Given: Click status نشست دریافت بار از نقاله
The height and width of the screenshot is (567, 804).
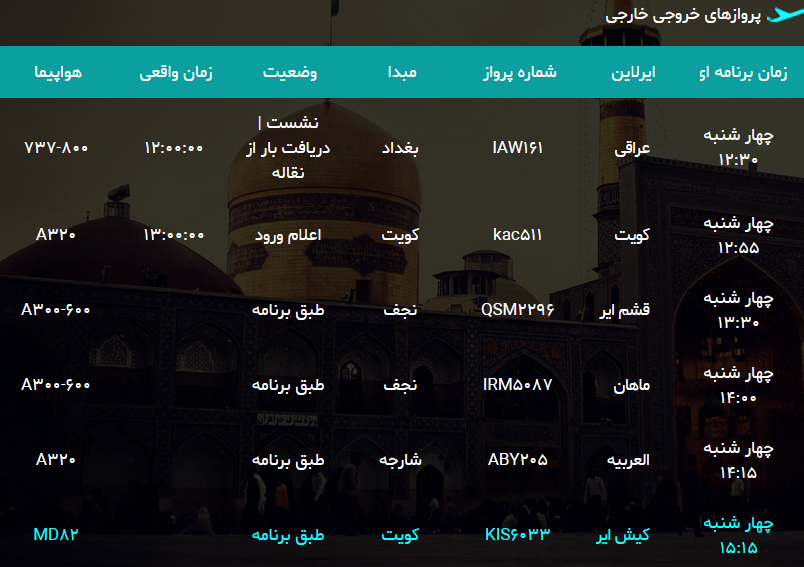Looking at the screenshot, I should pos(288,148).
